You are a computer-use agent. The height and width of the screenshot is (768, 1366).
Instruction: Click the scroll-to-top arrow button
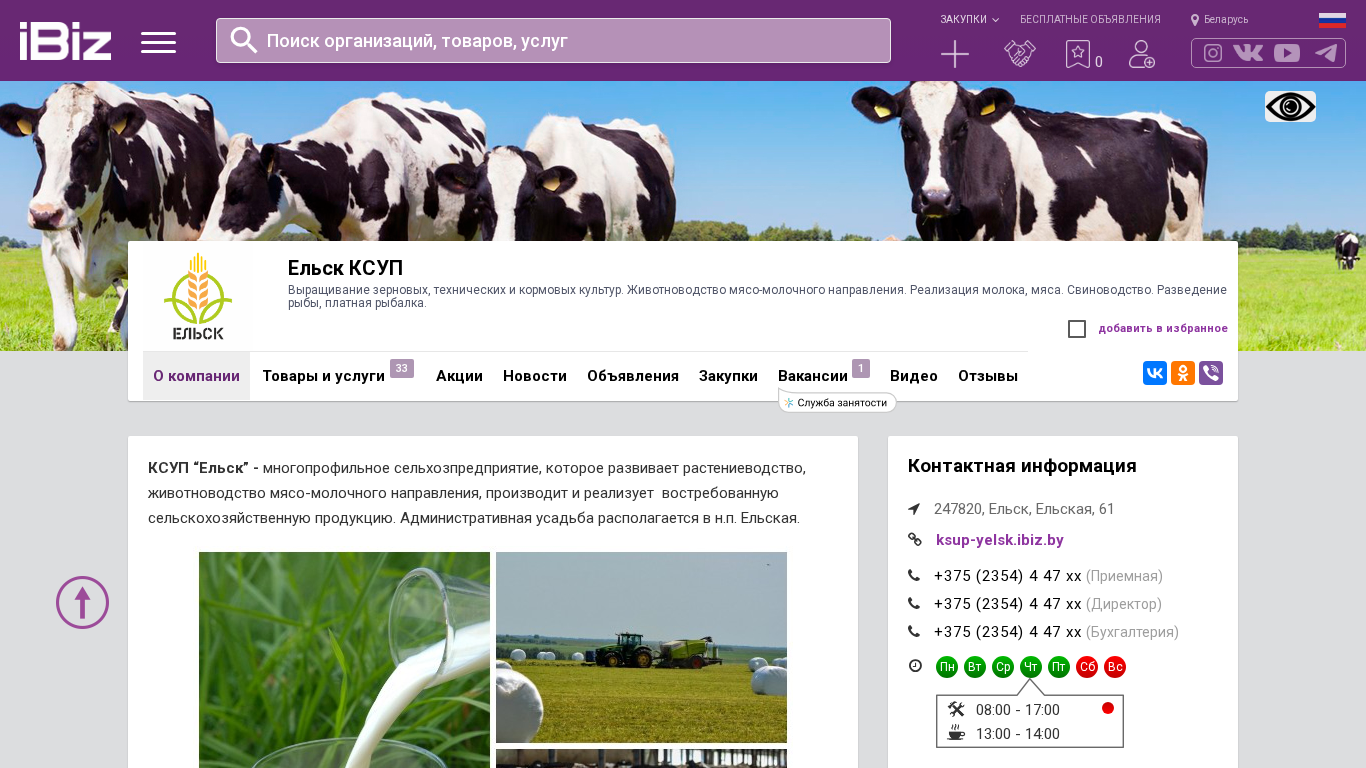[82, 602]
